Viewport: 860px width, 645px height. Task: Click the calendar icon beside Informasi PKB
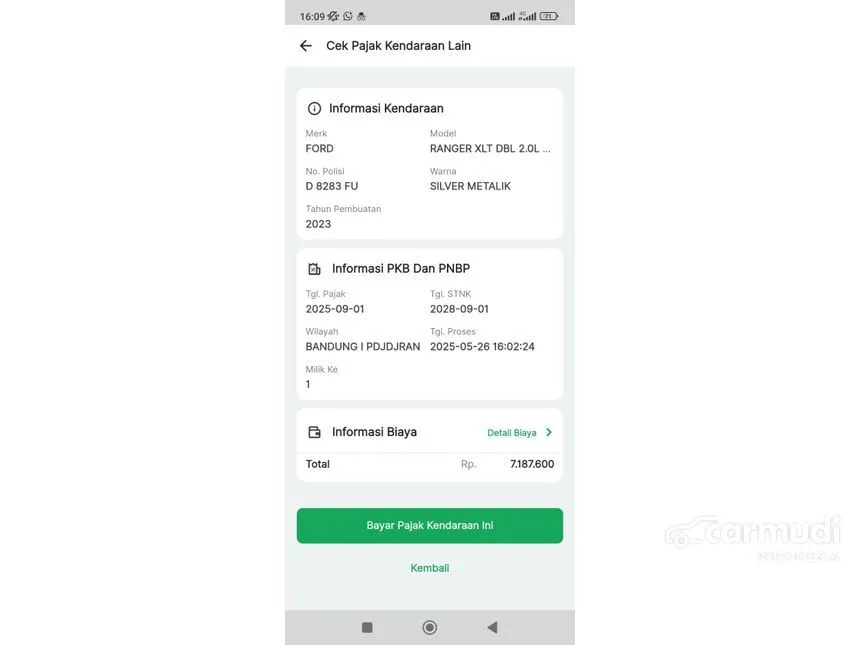point(314,269)
